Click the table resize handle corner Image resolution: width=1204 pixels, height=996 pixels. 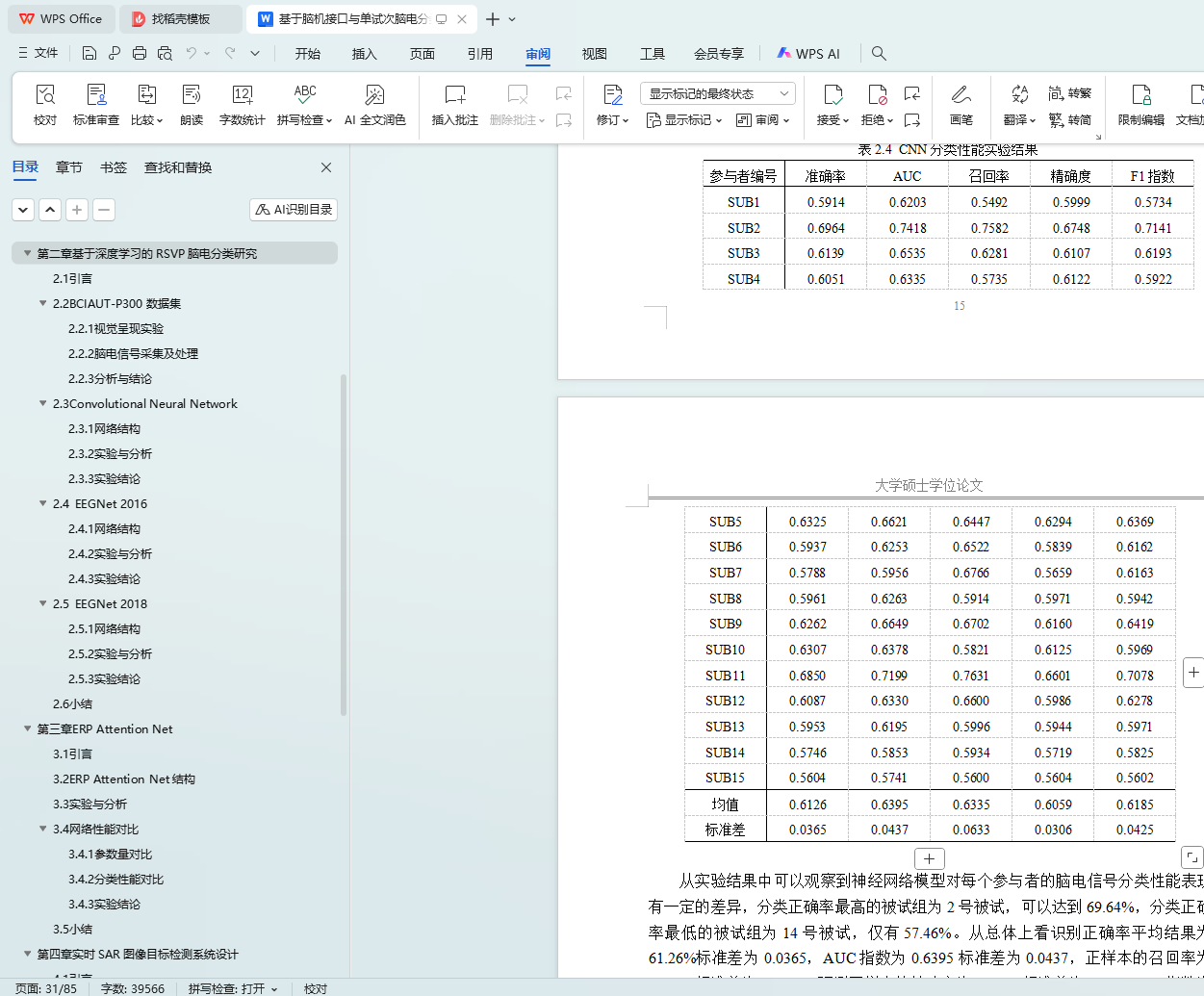[1191, 856]
